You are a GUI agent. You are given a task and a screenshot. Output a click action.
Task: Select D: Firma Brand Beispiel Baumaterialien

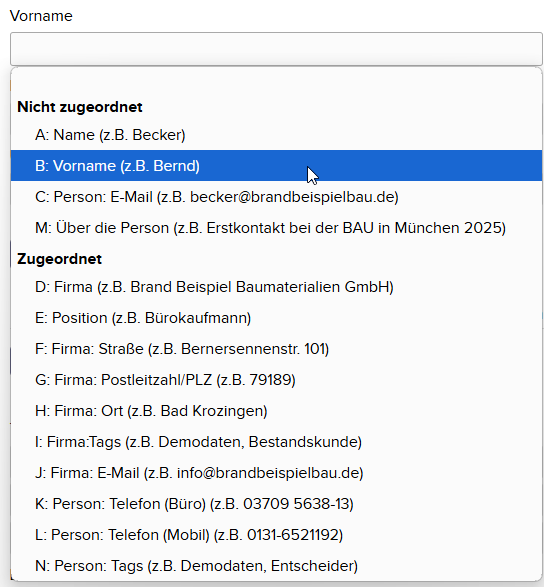[x=276, y=287]
